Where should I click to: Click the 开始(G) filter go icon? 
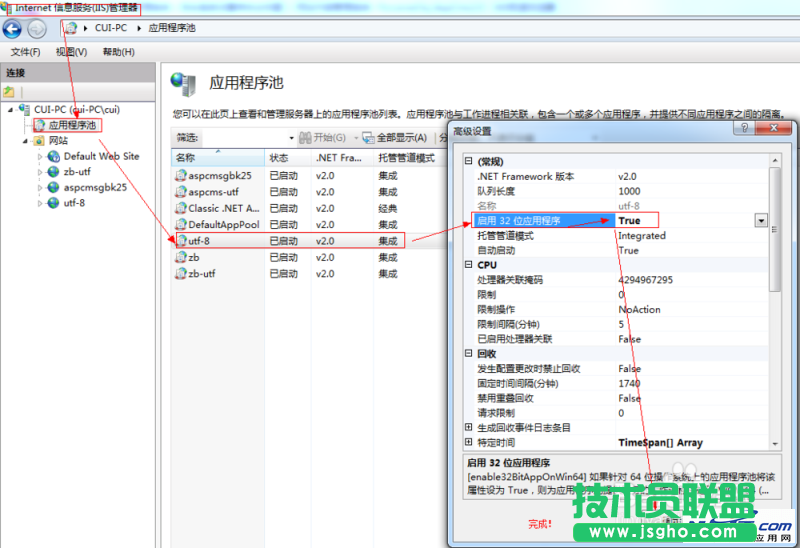(x=305, y=137)
